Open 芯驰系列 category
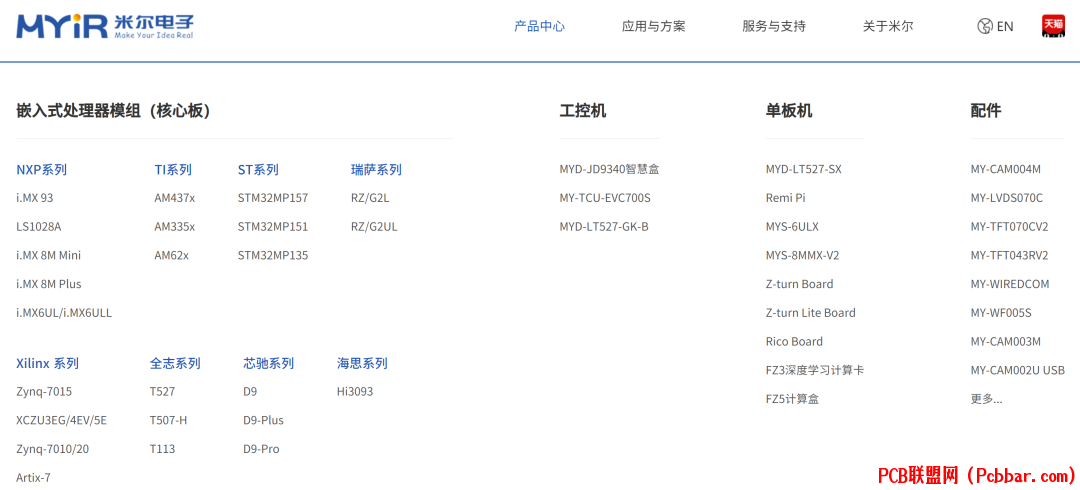The height and width of the screenshot is (490, 1080). (269, 363)
